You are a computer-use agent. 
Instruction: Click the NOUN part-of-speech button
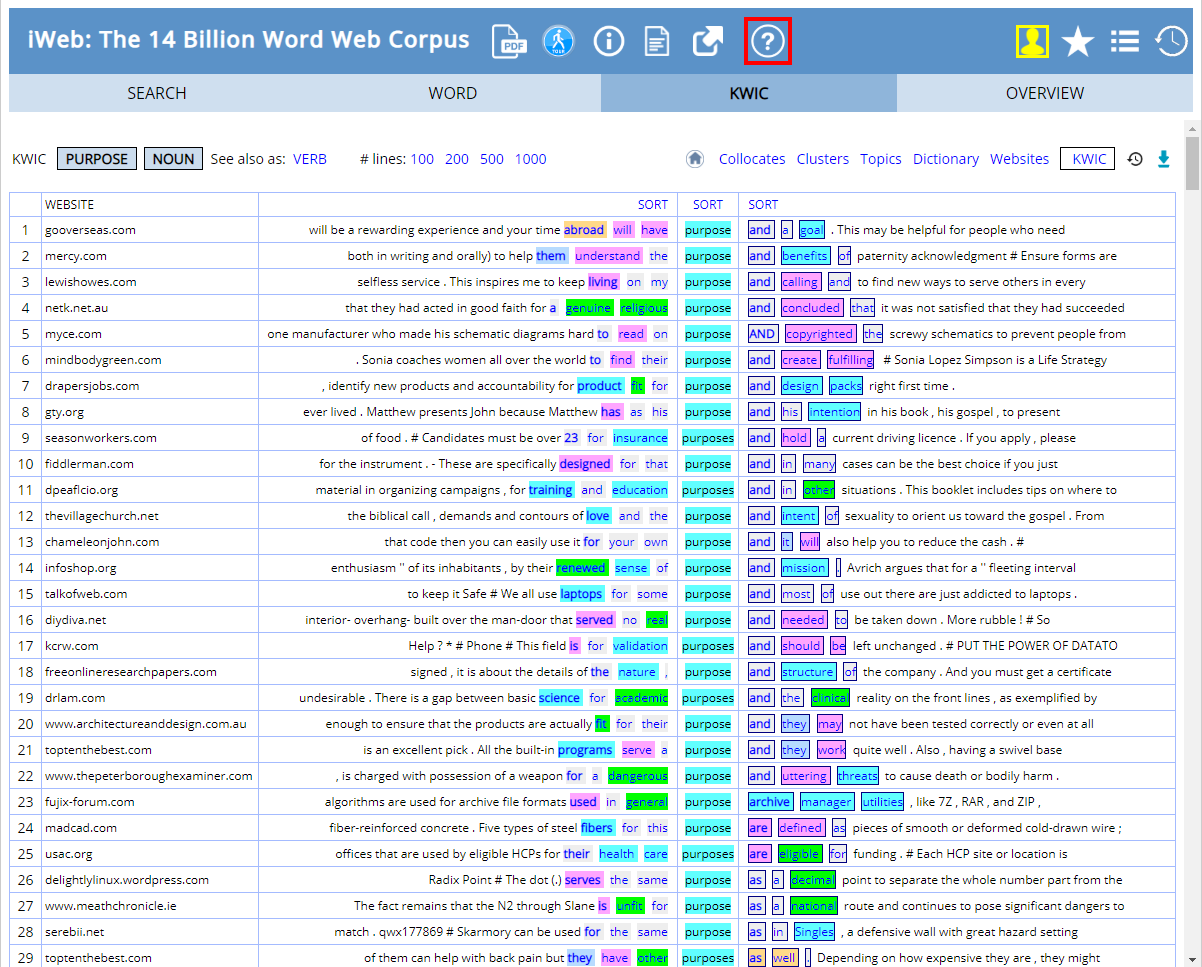(x=173, y=159)
